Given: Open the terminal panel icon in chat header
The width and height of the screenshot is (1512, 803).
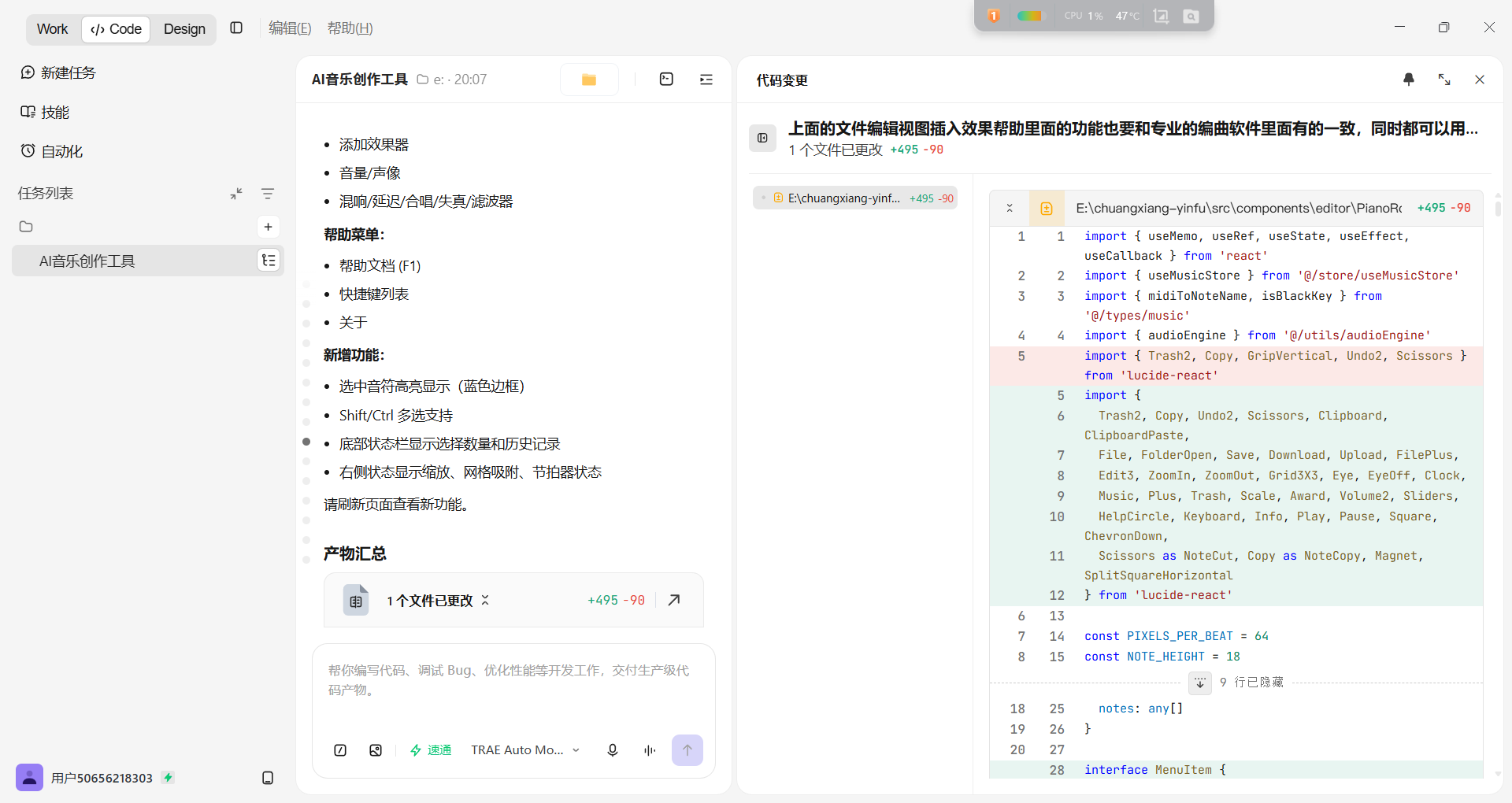Looking at the screenshot, I should (x=666, y=79).
